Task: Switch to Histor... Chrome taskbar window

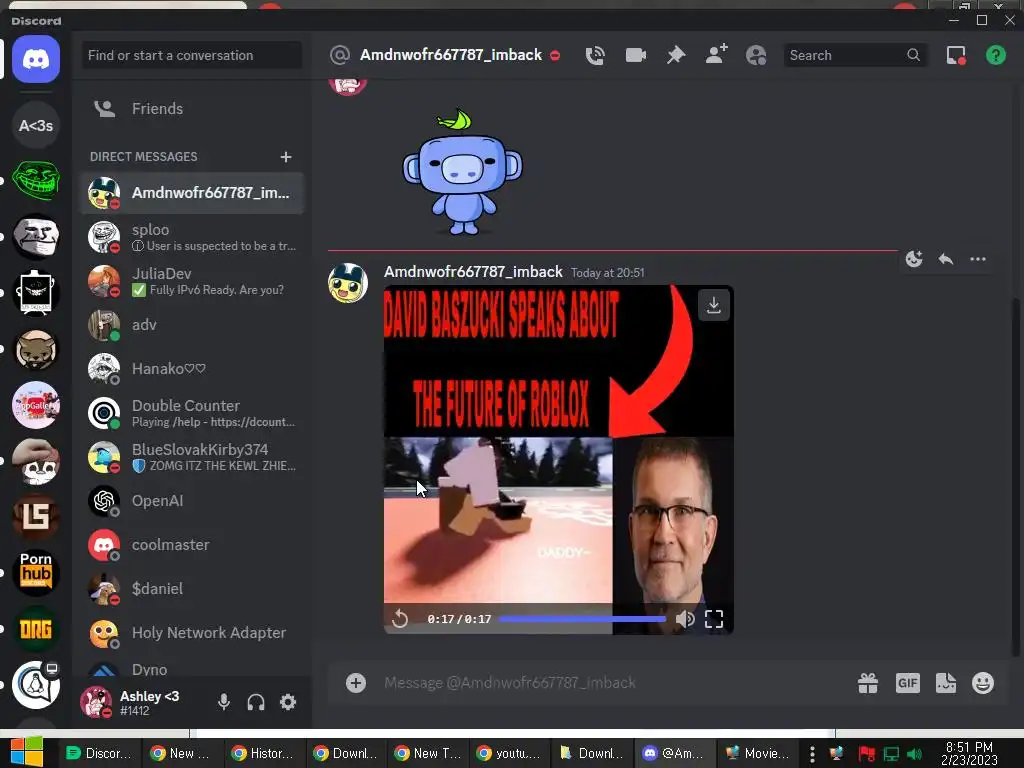Action: coord(264,753)
